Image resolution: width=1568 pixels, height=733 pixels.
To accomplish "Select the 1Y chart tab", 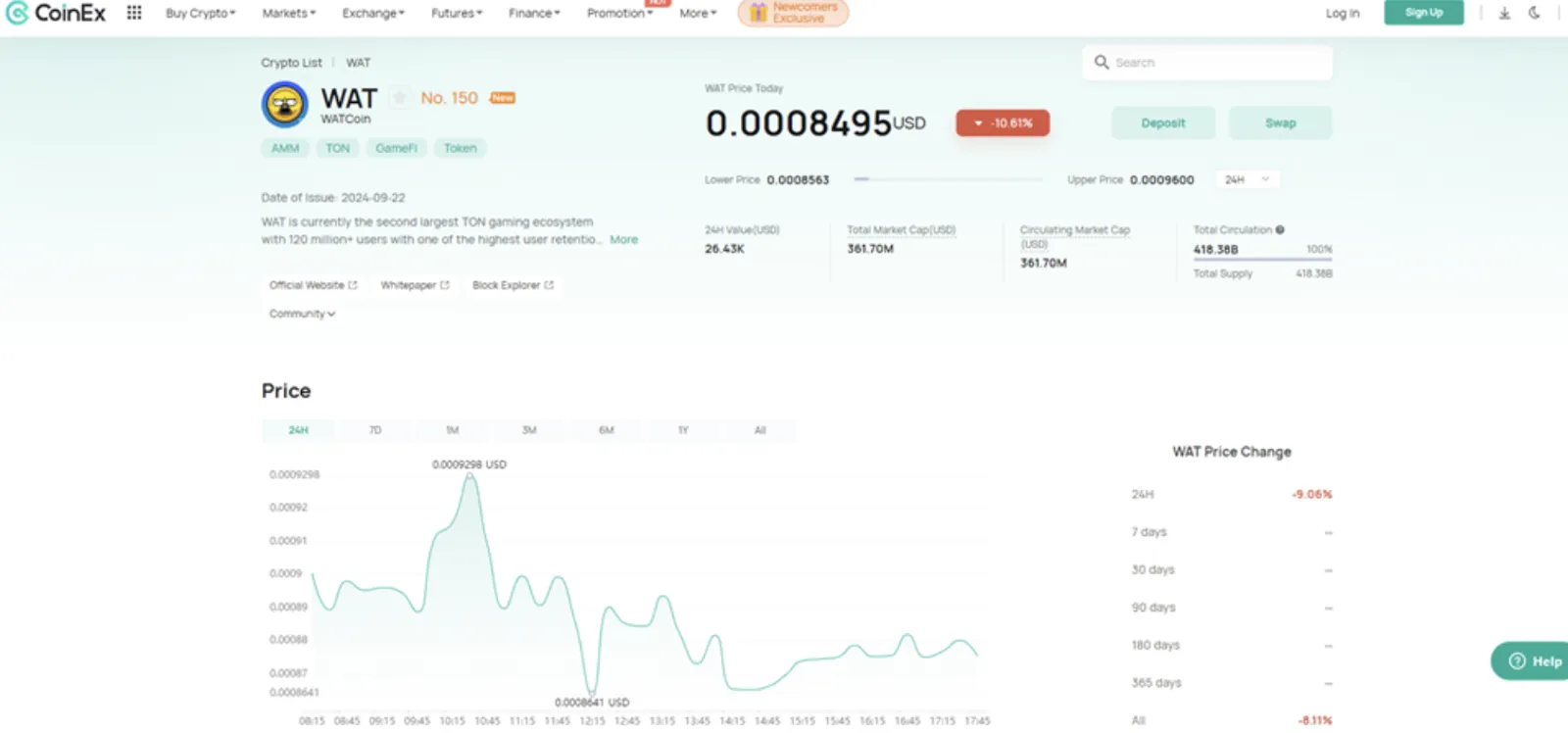I will [683, 430].
